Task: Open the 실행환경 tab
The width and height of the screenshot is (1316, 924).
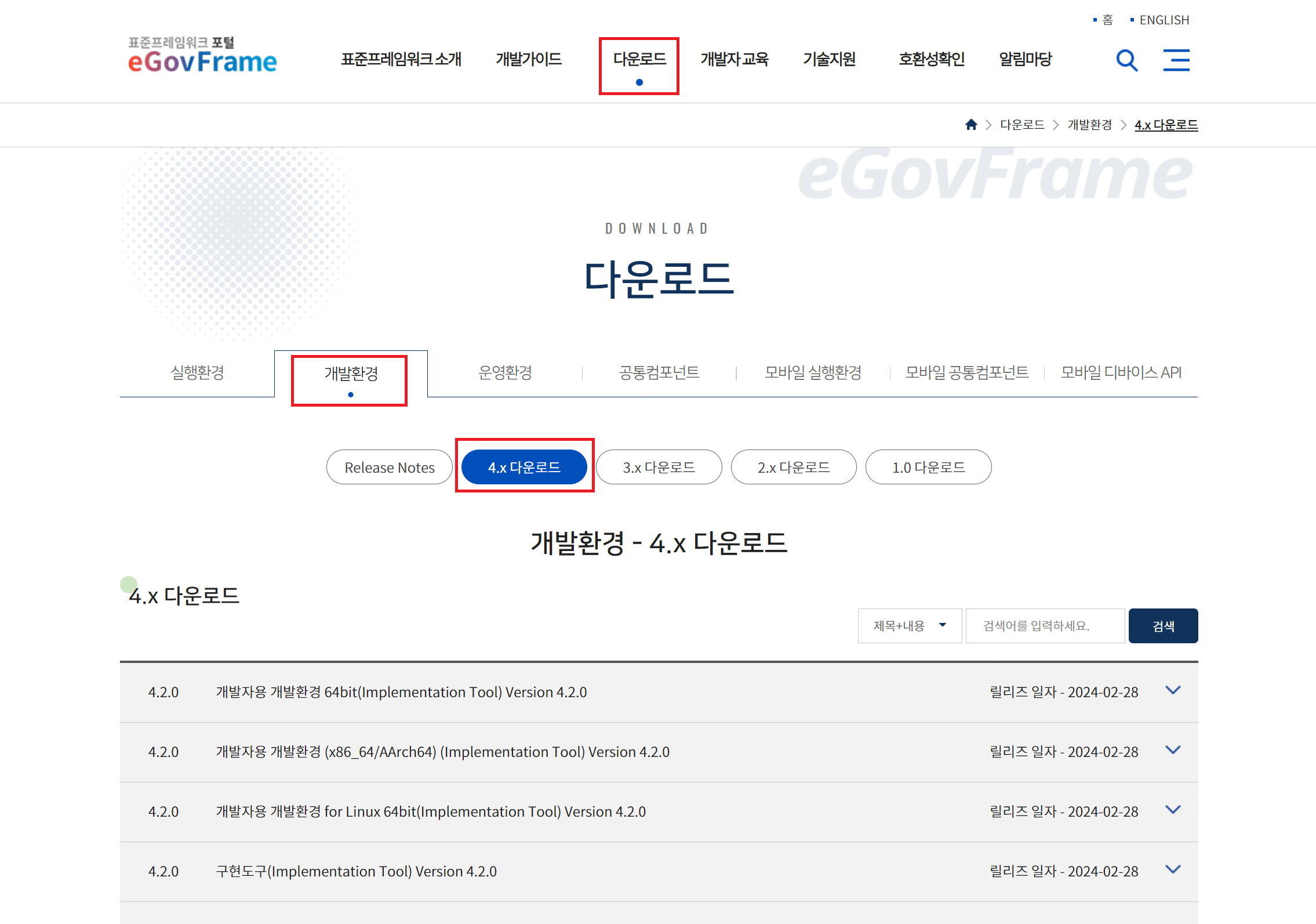Action: coord(197,372)
